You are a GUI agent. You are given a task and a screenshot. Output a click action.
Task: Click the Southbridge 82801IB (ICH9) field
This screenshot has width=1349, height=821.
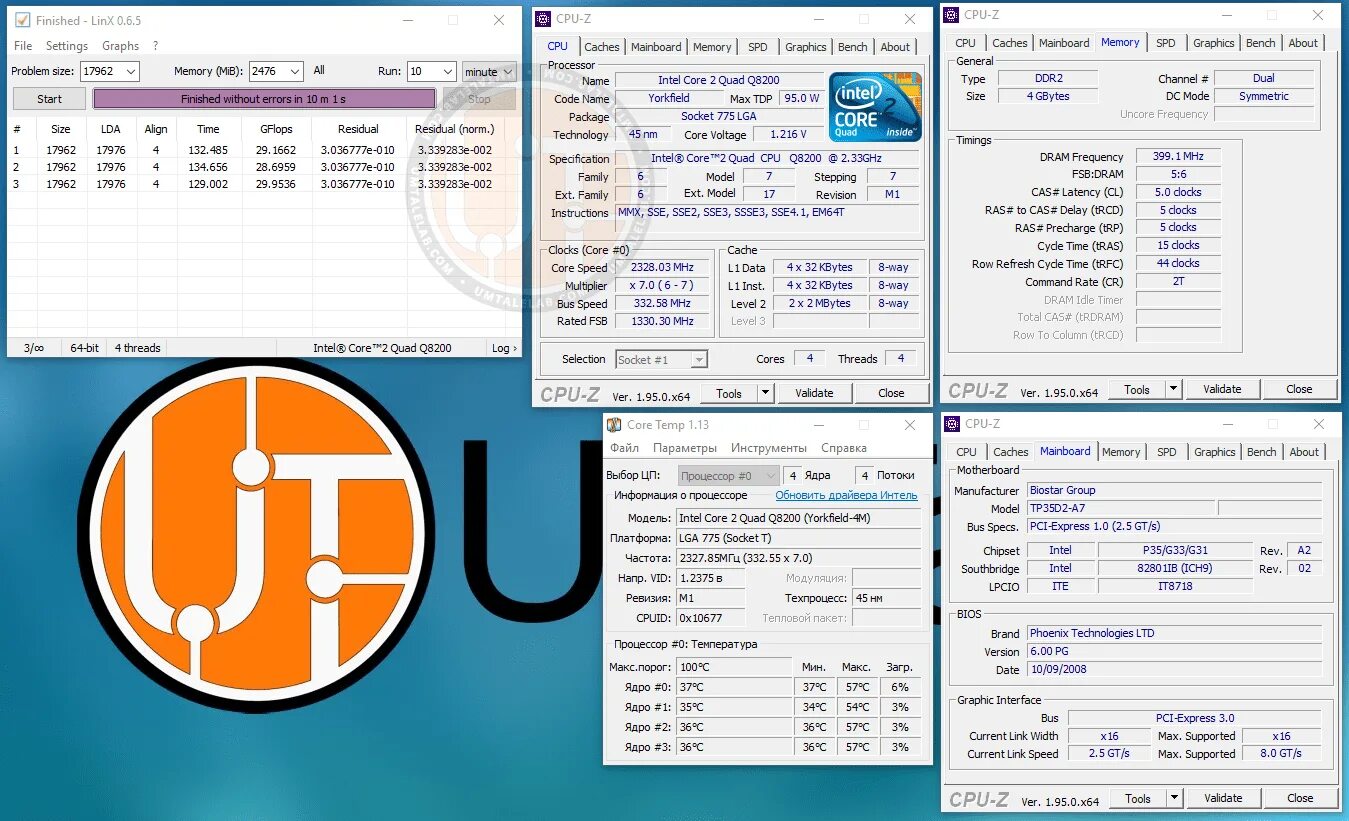[x=1174, y=568]
